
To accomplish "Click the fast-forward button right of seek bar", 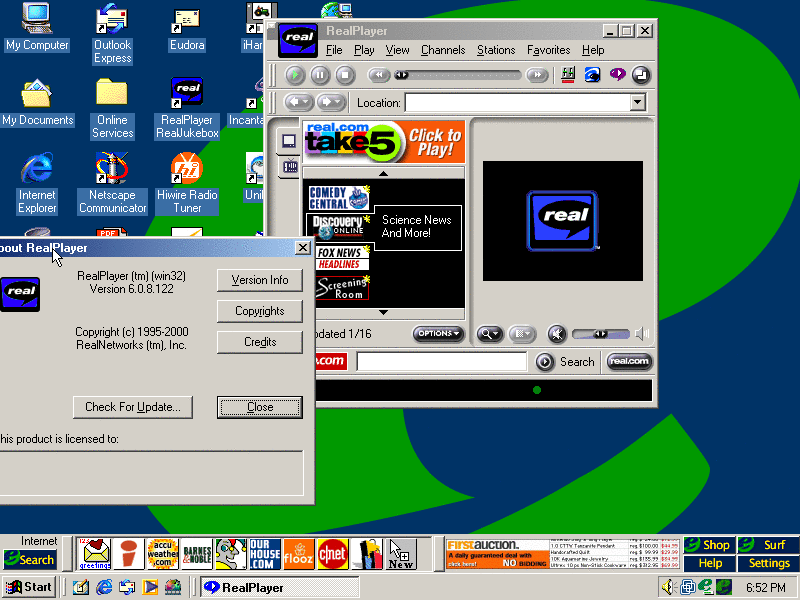I will click(x=537, y=75).
